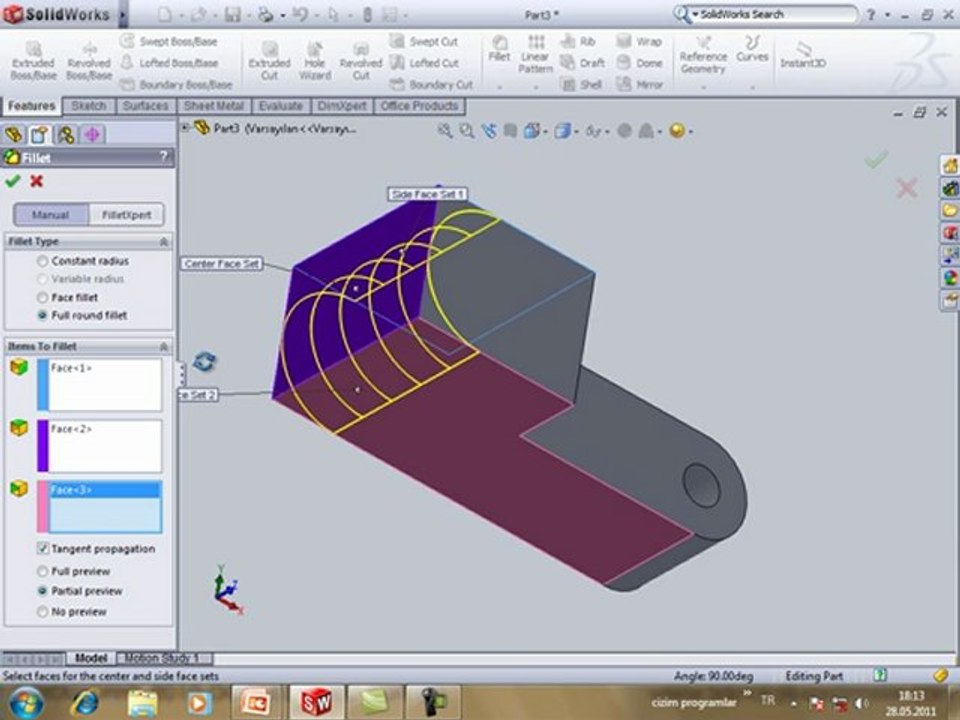Select the Extruded Boss/Base tool
The image size is (960, 720).
coord(33,61)
